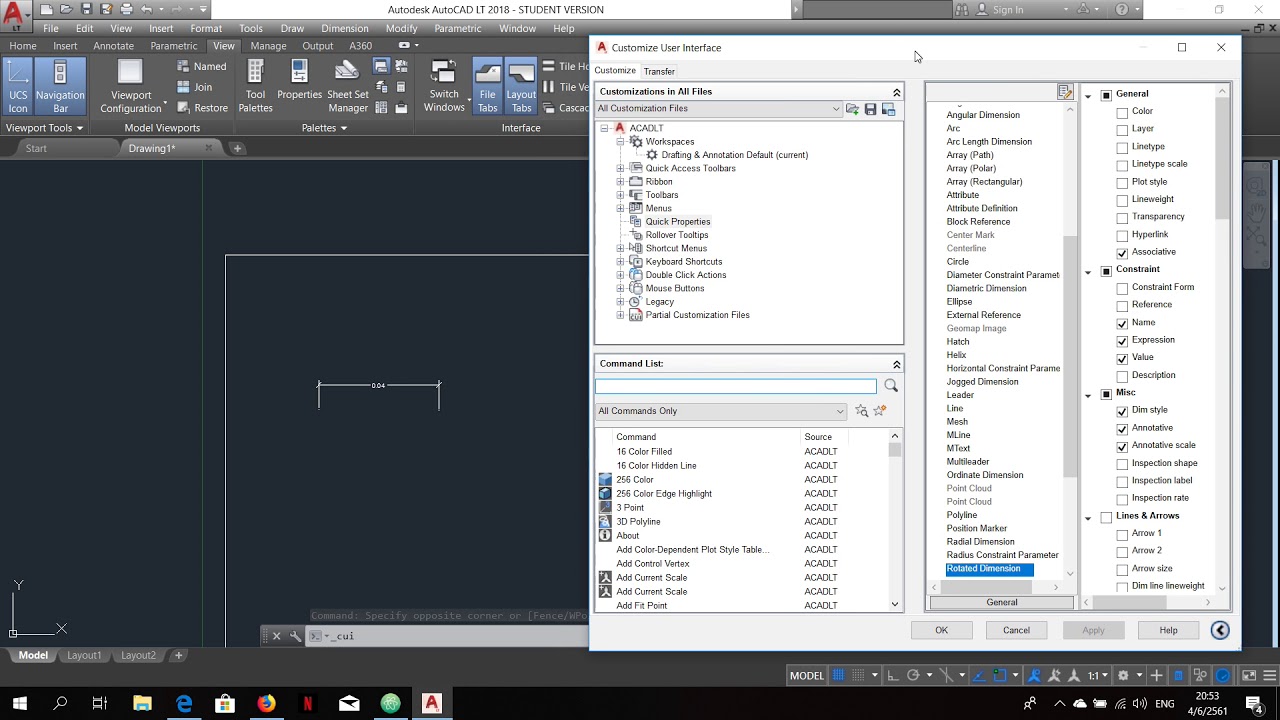1280x720 pixels.
Task: Click Switch Windows ribbon icon
Action: coord(444,87)
